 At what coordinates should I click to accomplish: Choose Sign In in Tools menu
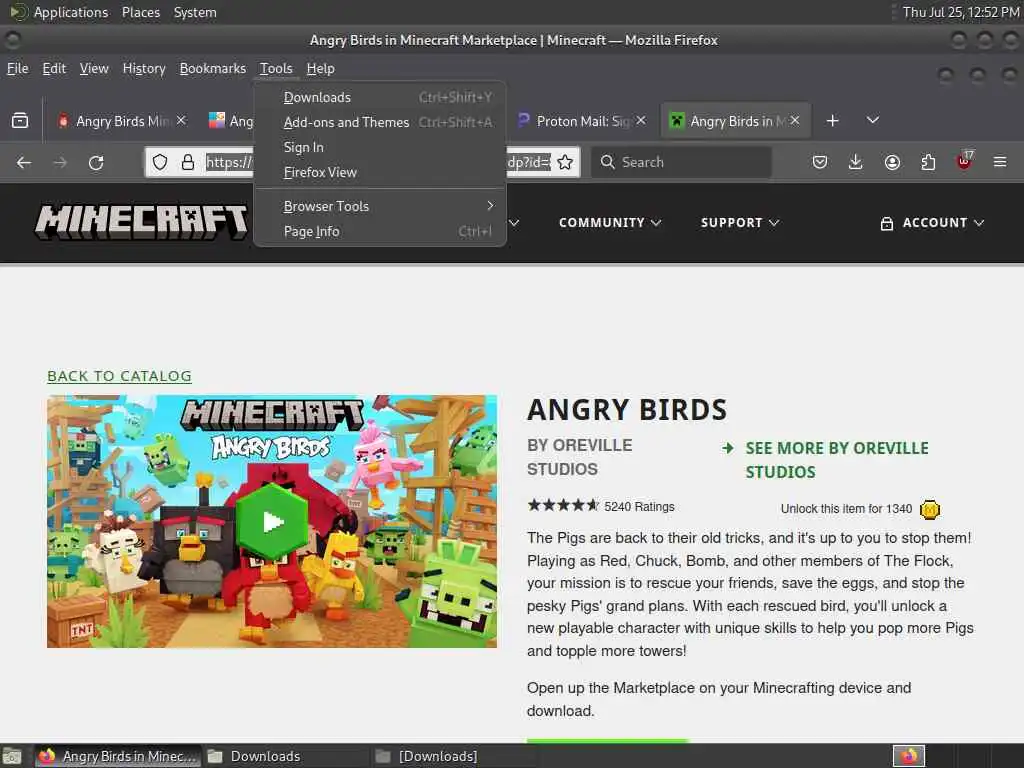[379, 147]
